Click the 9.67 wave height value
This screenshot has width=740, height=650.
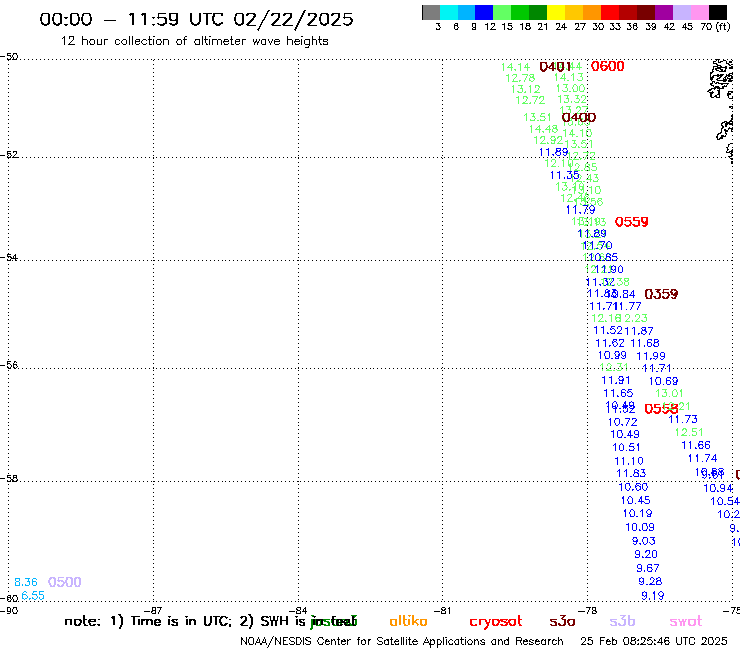pyautogui.click(x=648, y=568)
